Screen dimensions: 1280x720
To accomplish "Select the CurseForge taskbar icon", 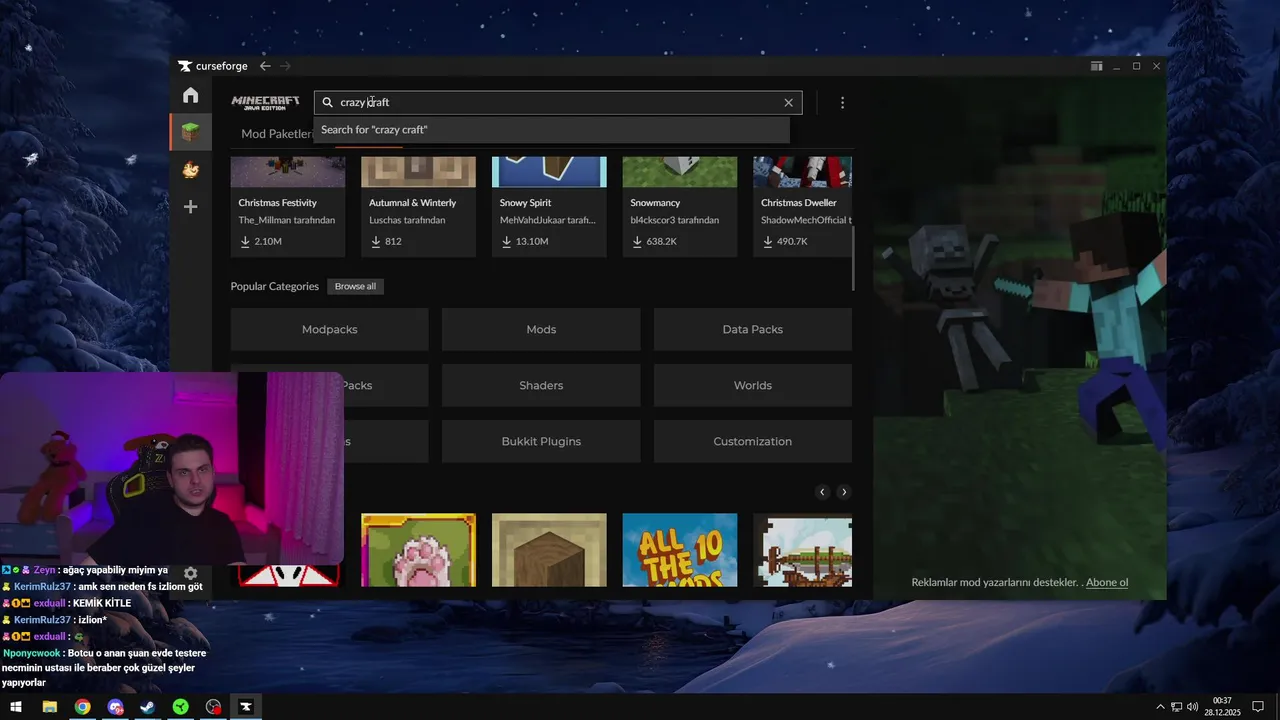I will (245, 707).
